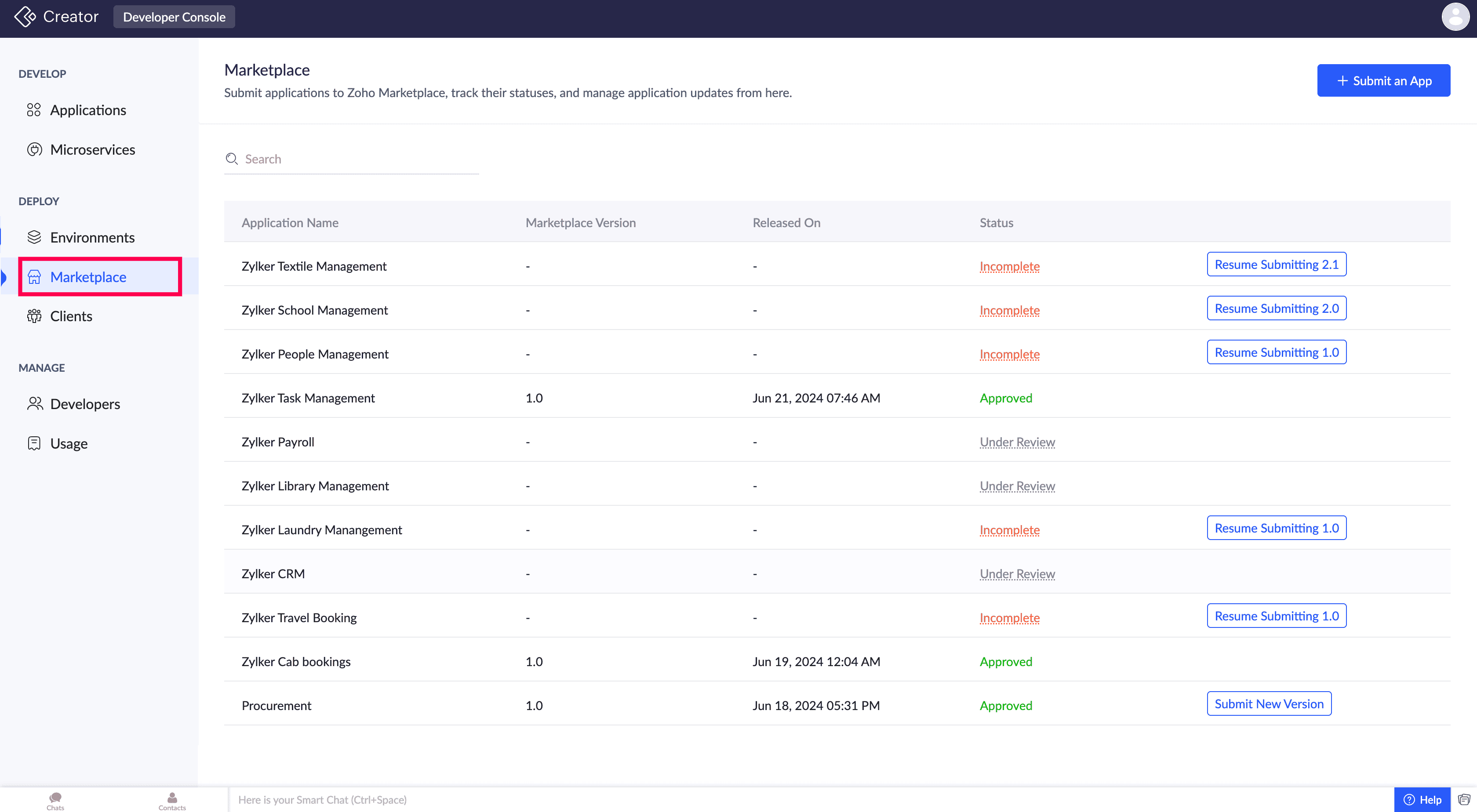This screenshot has width=1477, height=812.
Task: Click the Clients icon in sidebar
Action: [x=34, y=316]
